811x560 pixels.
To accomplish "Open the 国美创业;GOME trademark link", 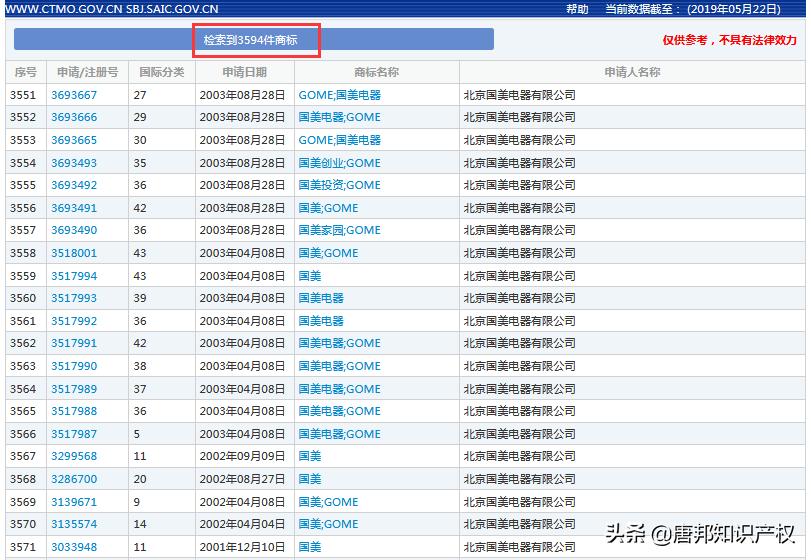I will pyautogui.click(x=339, y=163).
